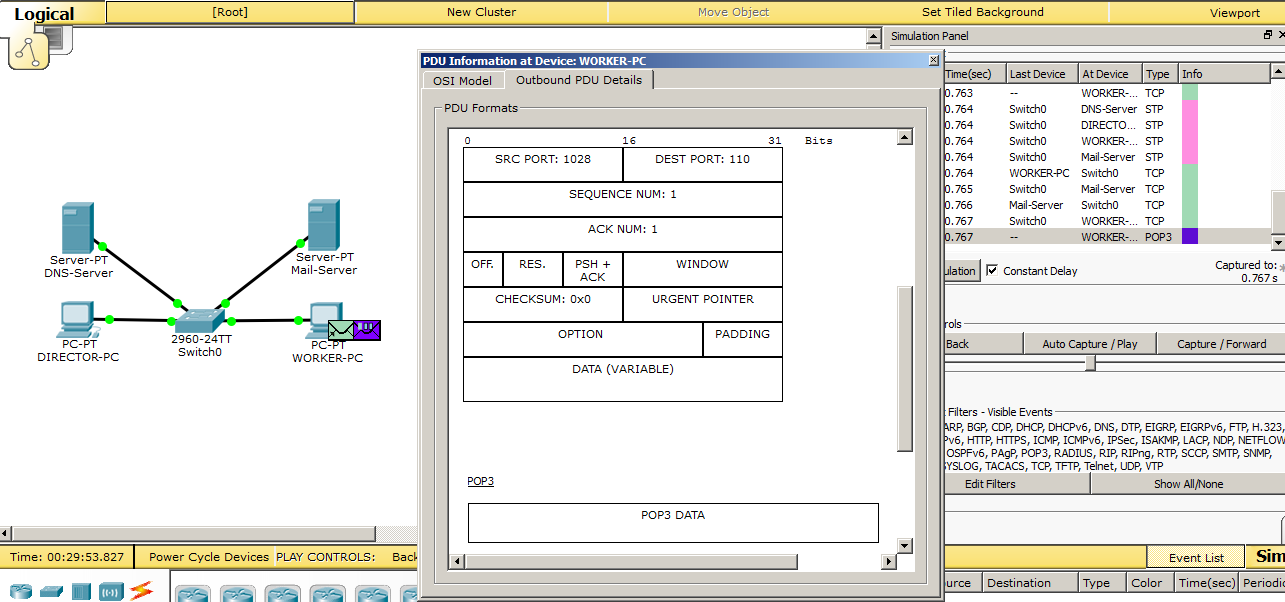1285x602 pixels.
Task: Select the 0.765 TCP event row
Action: [x=1106, y=189]
